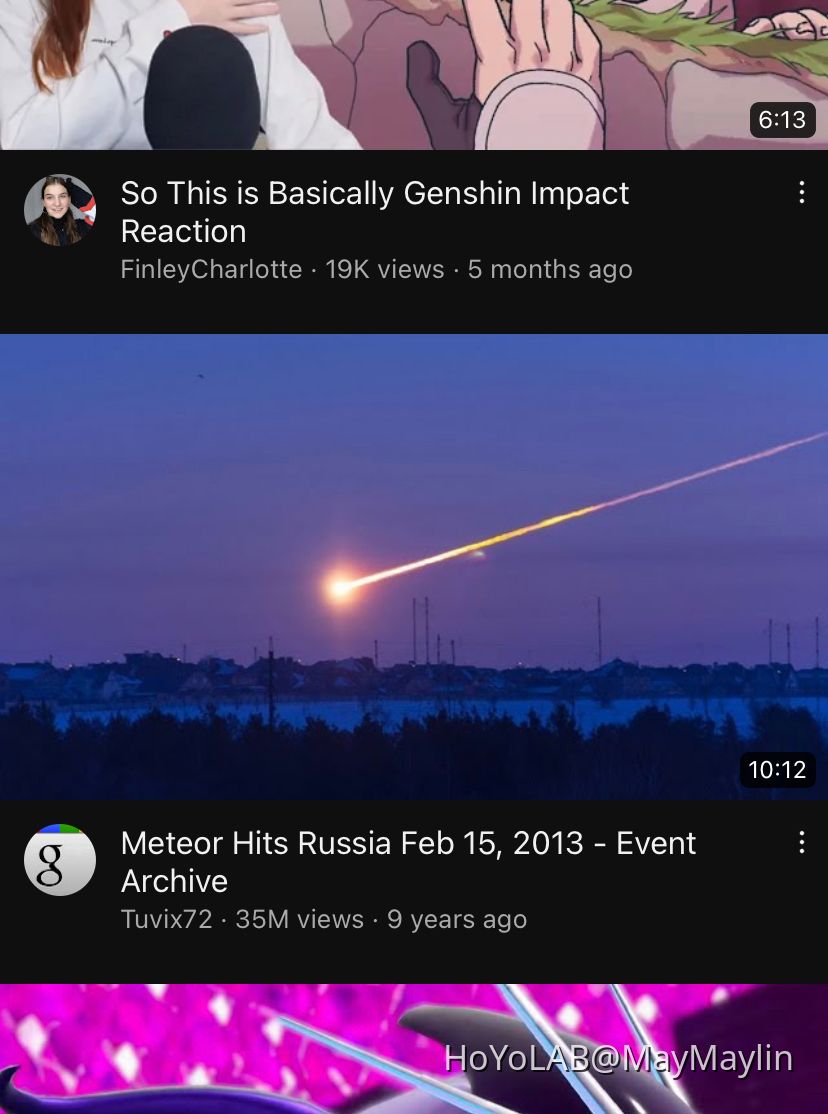Click the three-dot menu on Meteor Hits Russia video
This screenshot has width=828, height=1114.
[x=801, y=843]
